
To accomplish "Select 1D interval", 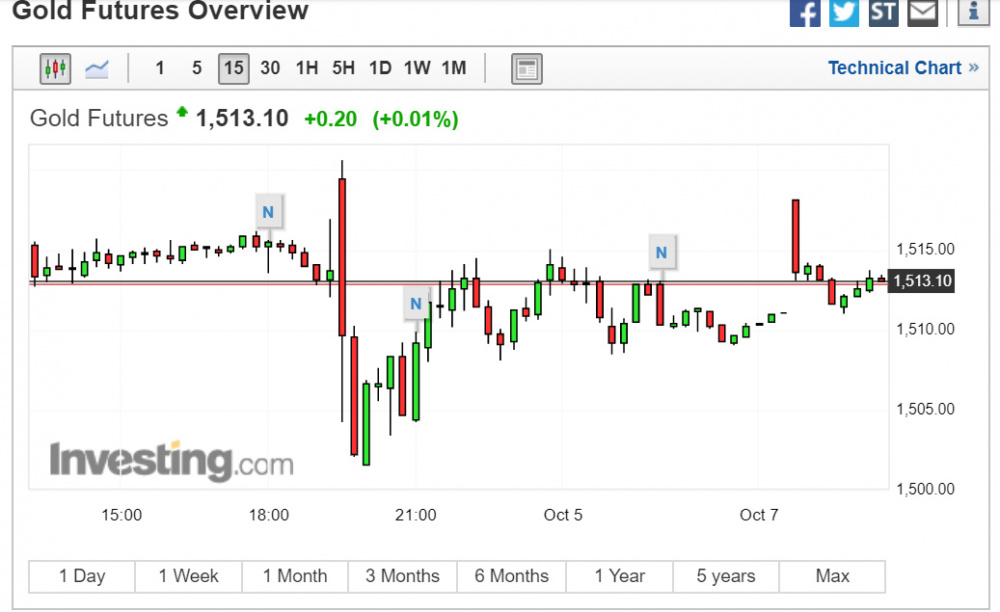I will pos(380,68).
